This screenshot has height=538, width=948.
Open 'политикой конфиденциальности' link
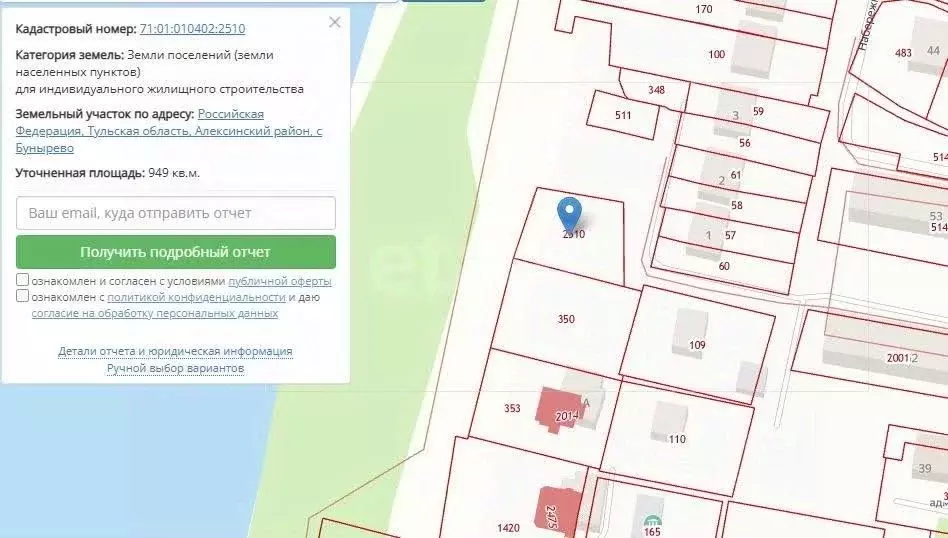point(196,297)
